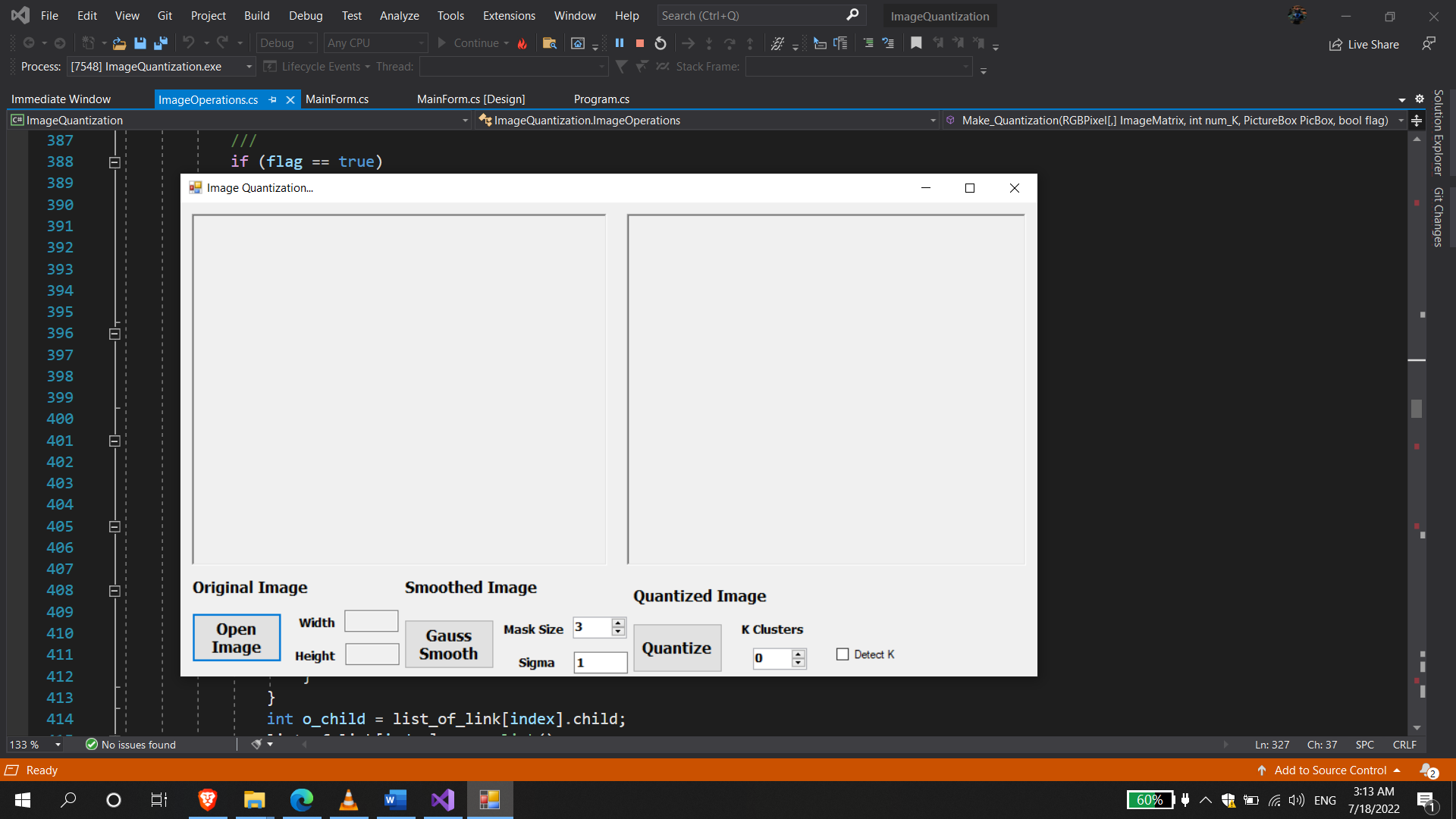Collapse the code block at line 388
The width and height of the screenshot is (1456, 819).
(115, 162)
